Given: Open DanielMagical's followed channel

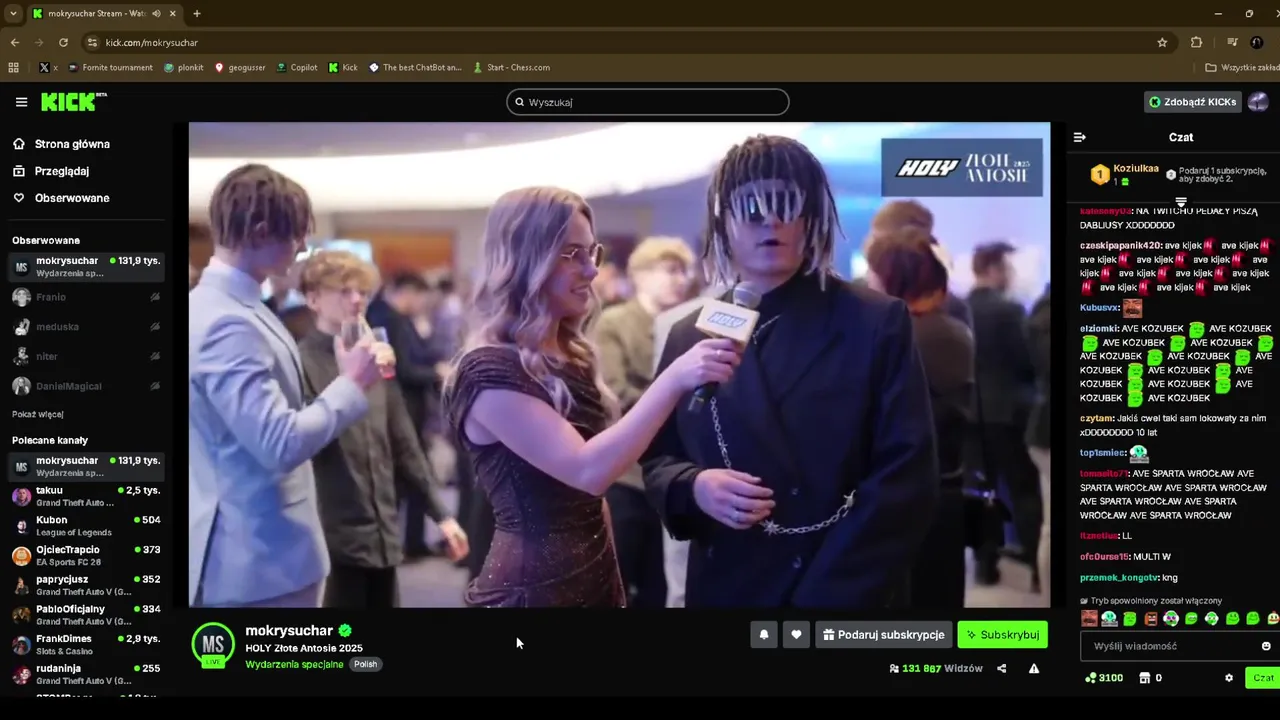Looking at the screenshot, I should coord(86,386).
